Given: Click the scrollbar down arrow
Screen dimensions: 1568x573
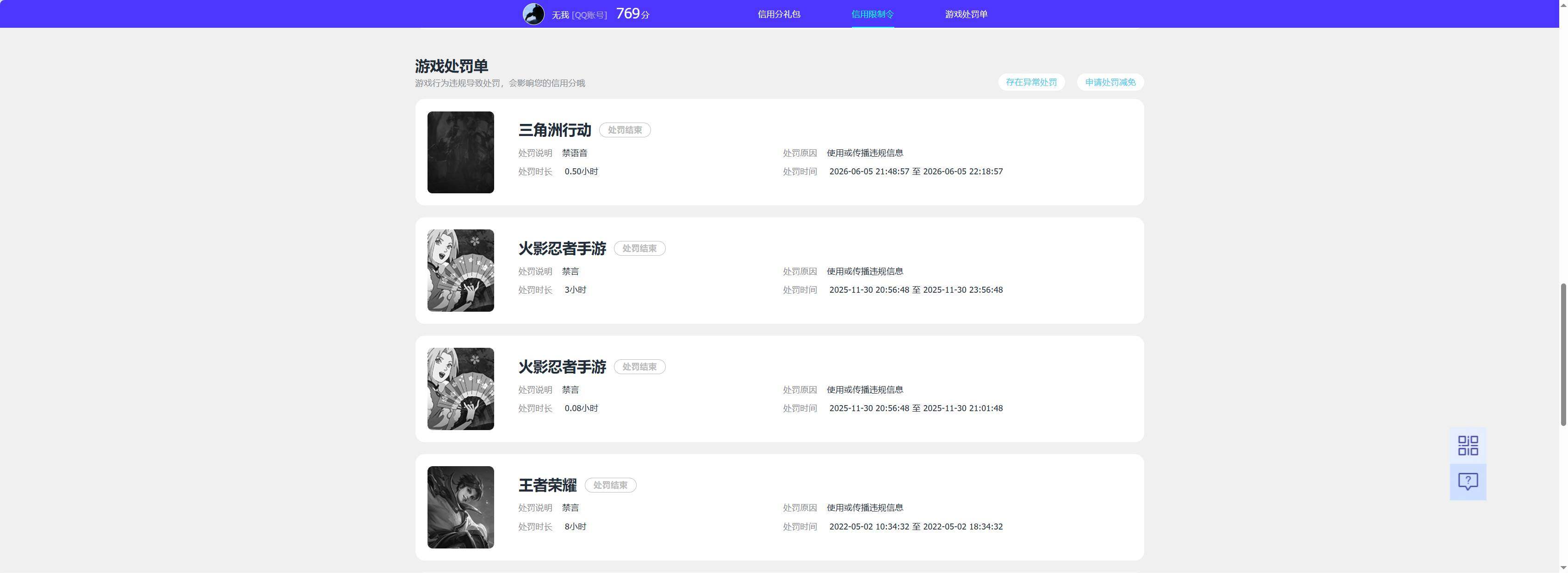Looking at the screenshot, I should pos(1562,567).
